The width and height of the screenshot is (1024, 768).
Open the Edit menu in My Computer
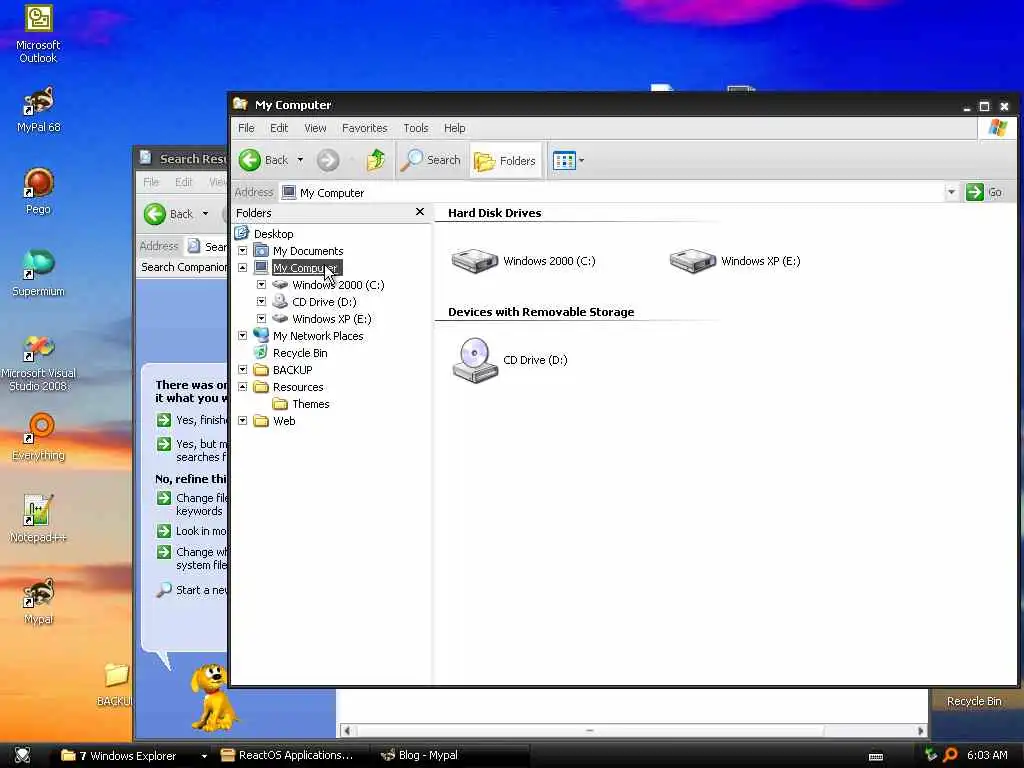279,128
